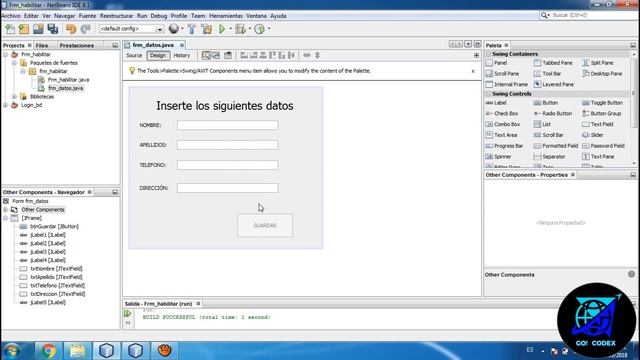Click the change vertical resizability icon

(x=318, y=55)
